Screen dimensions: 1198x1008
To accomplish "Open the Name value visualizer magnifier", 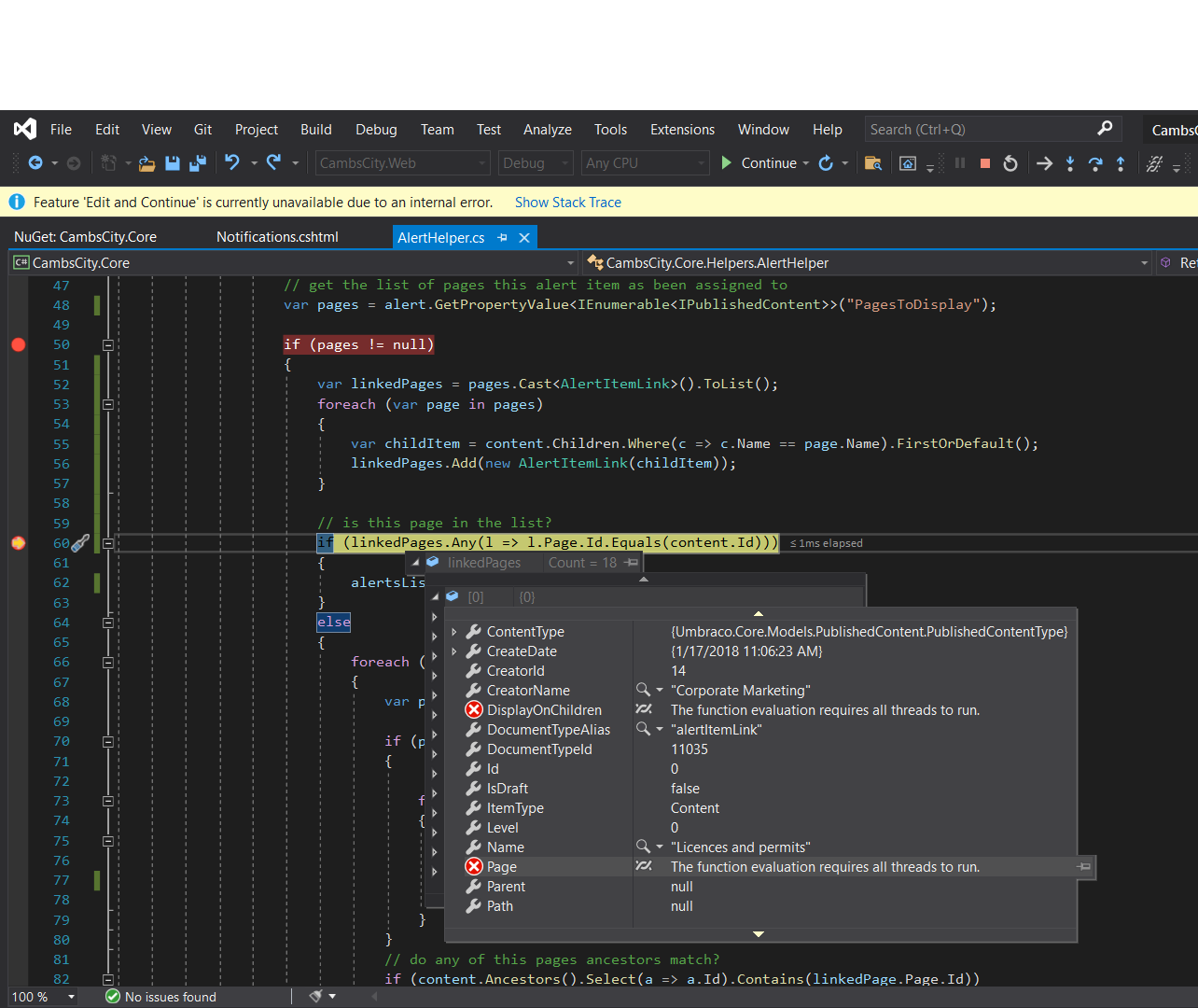I will (x=643, y=847).
